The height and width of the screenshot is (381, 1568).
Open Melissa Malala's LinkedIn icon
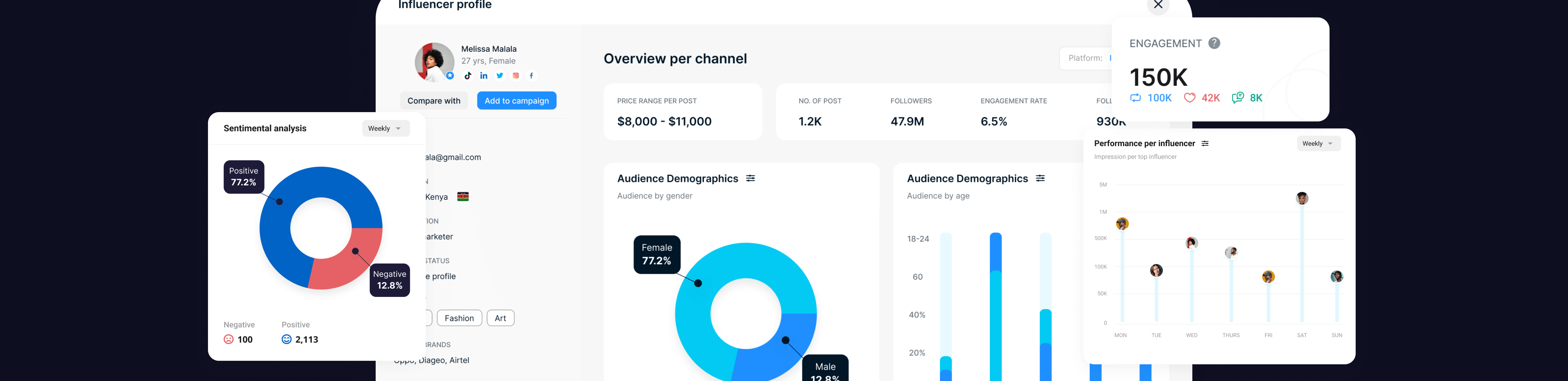tap(484, 75)
